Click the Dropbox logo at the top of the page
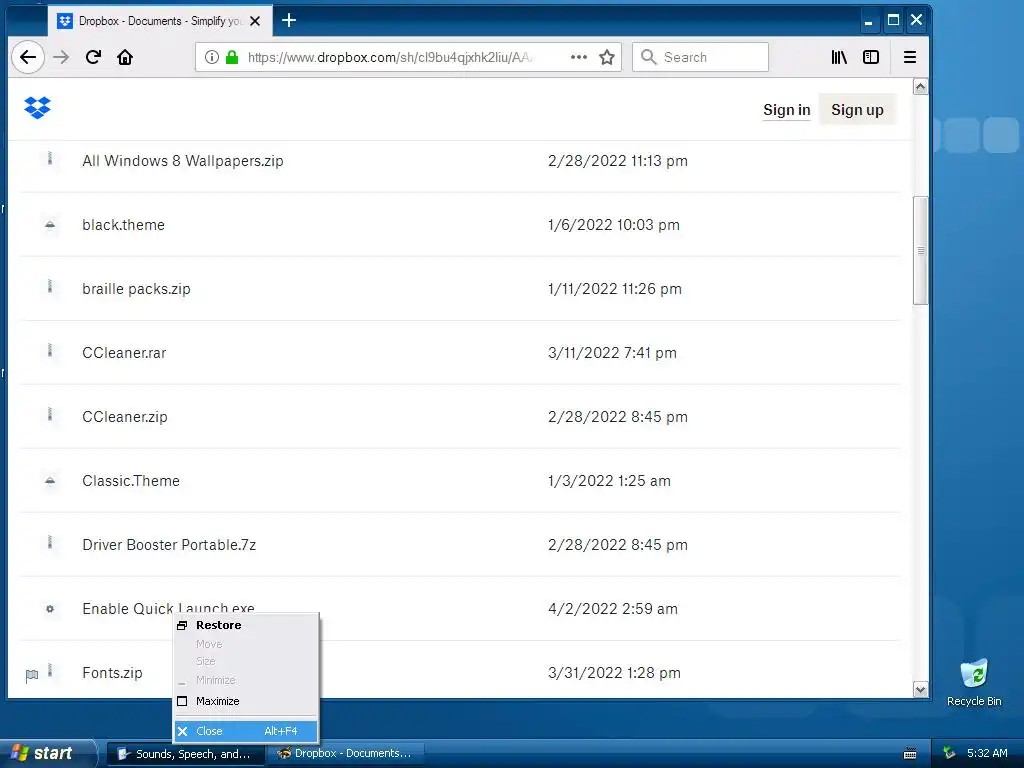Image resolution: width=1024 pixels, height=768 pixels. (37, 108)
